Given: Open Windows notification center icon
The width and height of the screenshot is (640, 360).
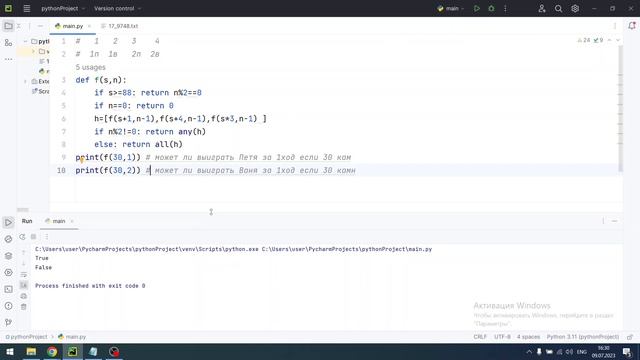Looking at the screenshot, I should [627, 352].
